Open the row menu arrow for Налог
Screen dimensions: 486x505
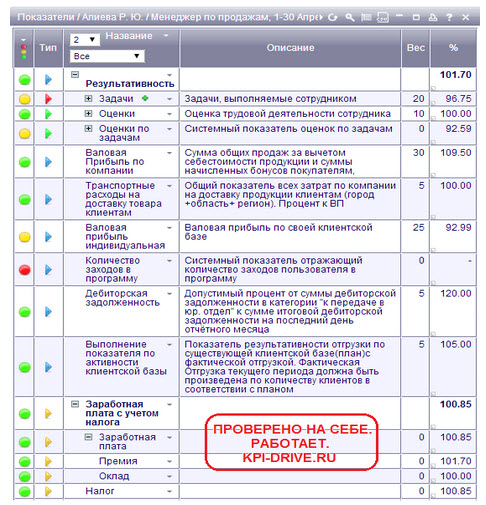coord(169,491)
